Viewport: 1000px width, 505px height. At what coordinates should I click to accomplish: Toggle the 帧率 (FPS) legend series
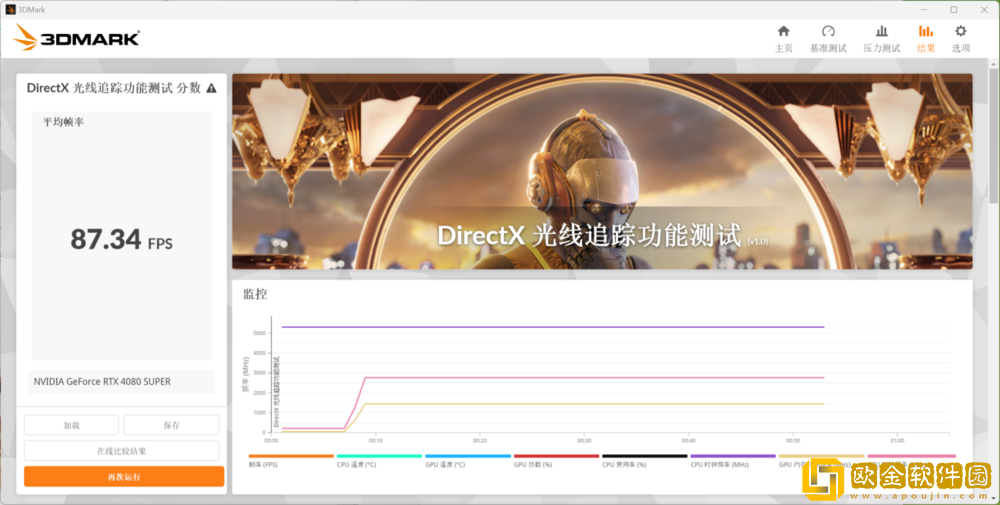pos(291,460)
